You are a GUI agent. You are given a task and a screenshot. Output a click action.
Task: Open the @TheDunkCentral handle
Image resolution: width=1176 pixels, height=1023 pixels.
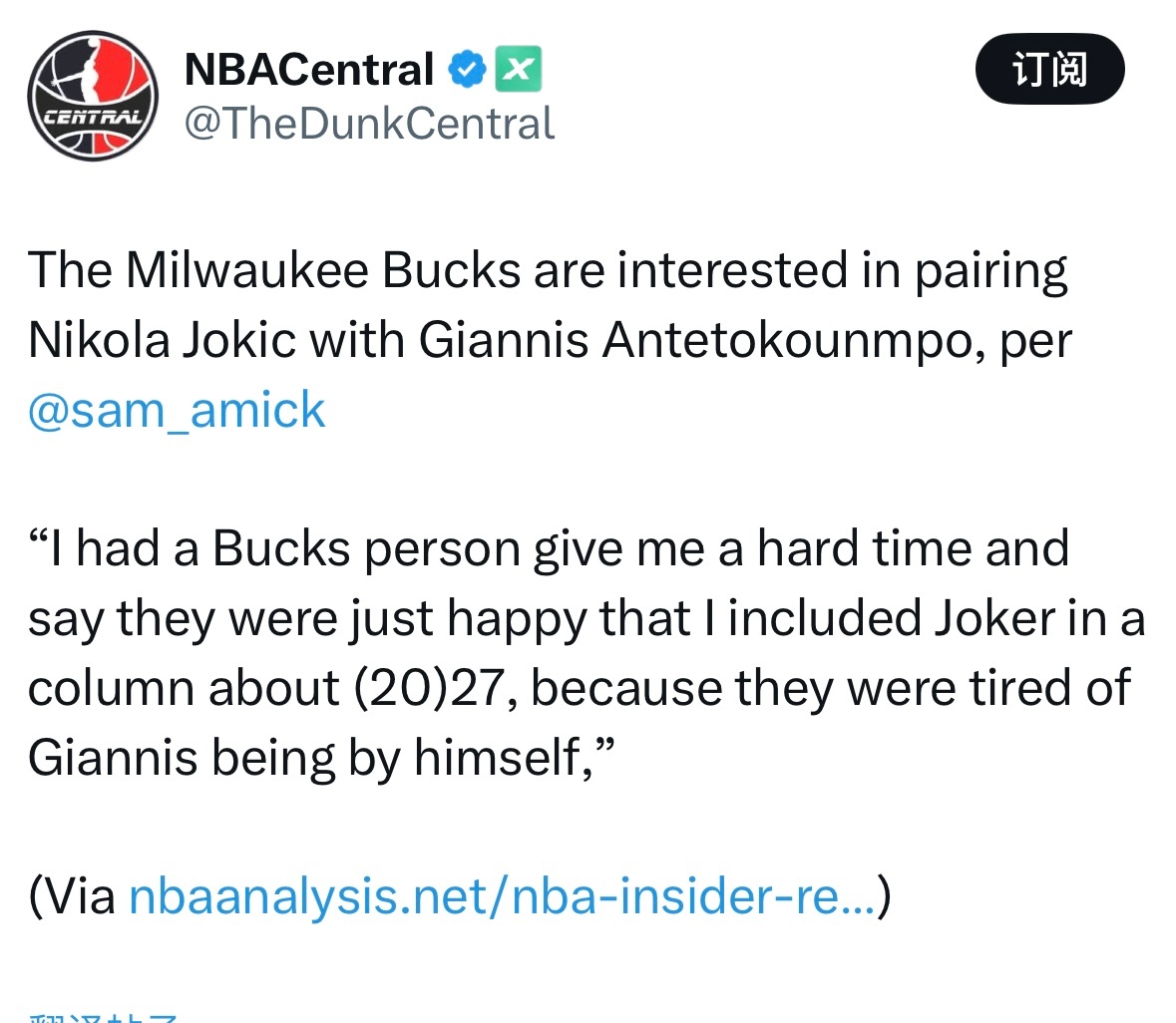(370, 123)
